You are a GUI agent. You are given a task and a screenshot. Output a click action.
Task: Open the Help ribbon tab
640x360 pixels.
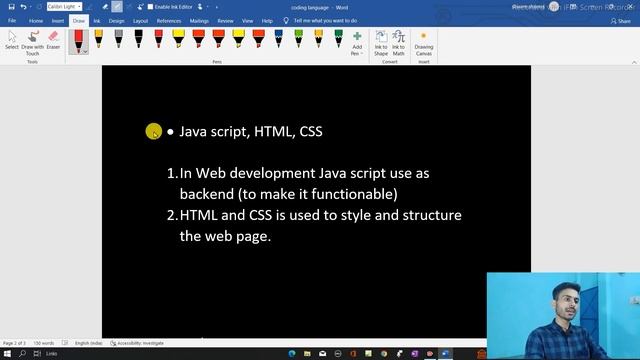(x=267, y=21)
